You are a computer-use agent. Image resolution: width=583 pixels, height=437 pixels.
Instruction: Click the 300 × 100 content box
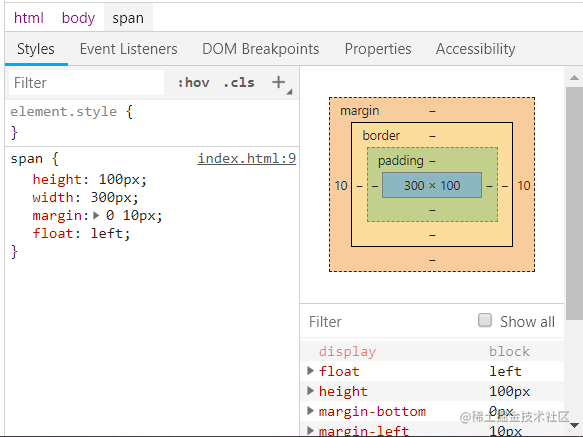click(x=432, y=185)
